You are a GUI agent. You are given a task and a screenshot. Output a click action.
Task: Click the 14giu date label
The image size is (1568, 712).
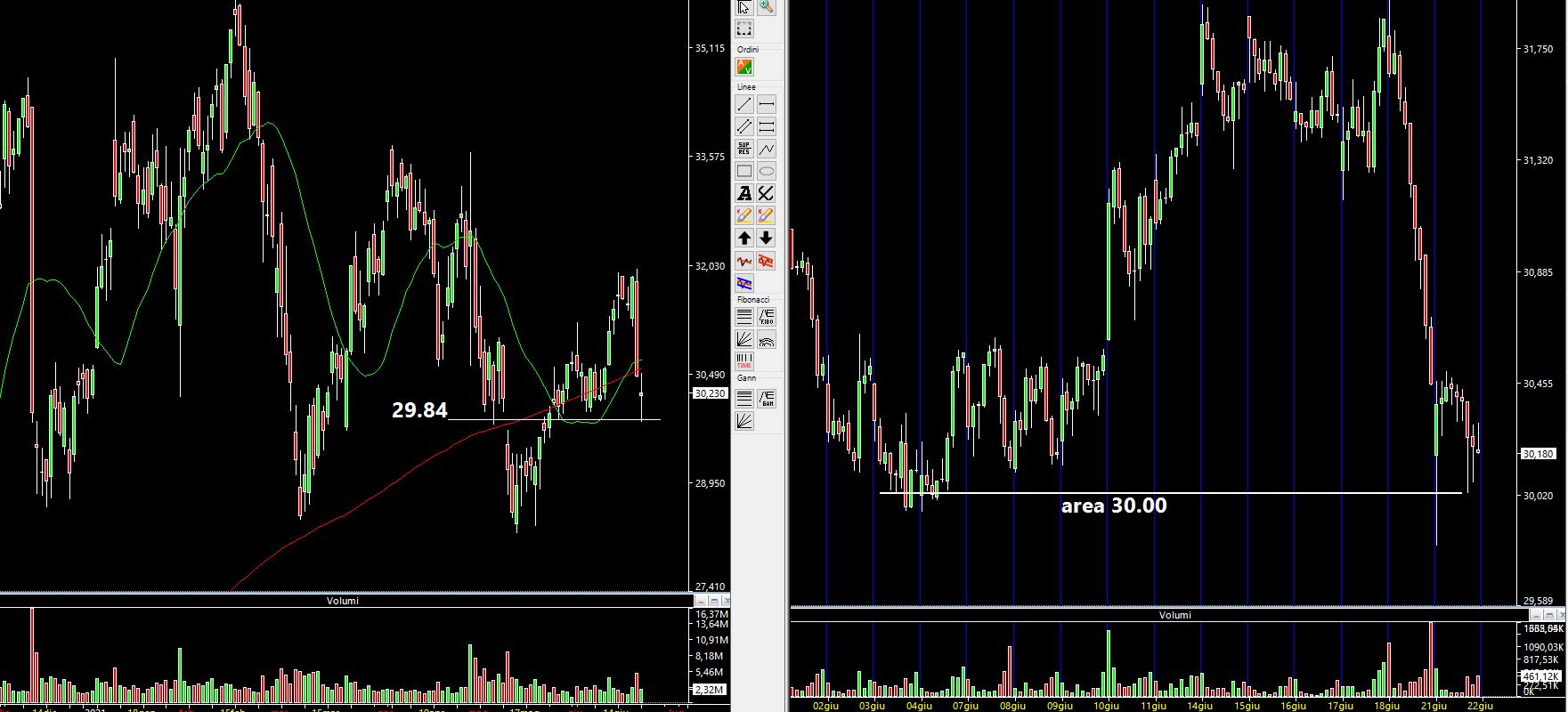(1198, 706)
